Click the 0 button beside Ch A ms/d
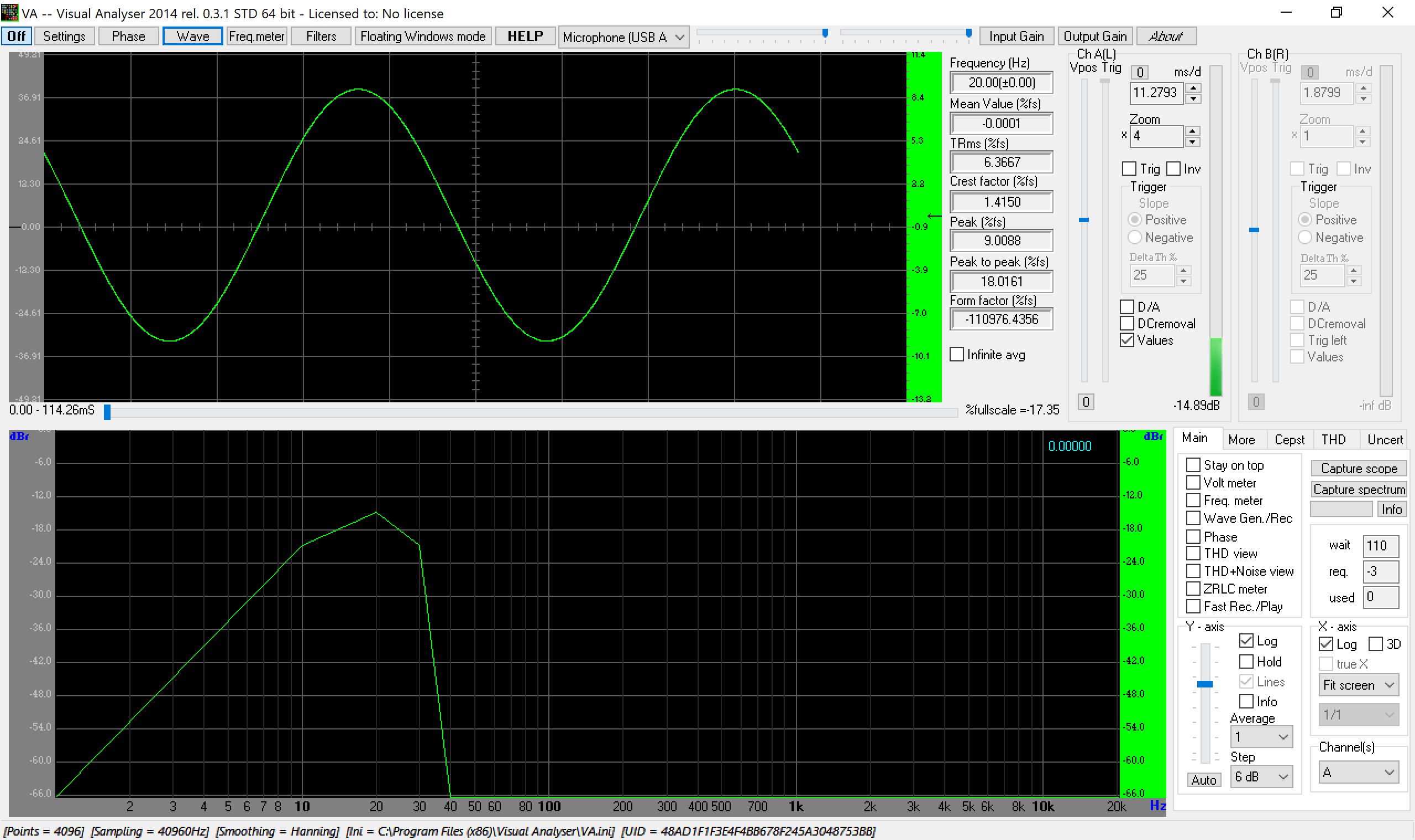Screen dimensions: 1415x840 1140,72
